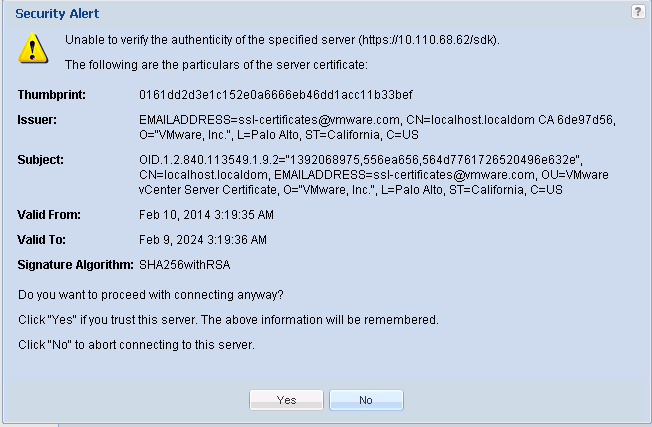Click the unable to verify authenticity message
652x427 pixels.
click(282, 40)
